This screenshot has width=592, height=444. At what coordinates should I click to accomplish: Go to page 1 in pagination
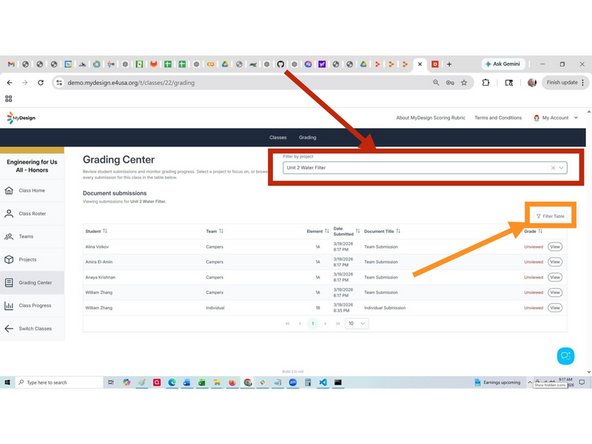(313, 324)
